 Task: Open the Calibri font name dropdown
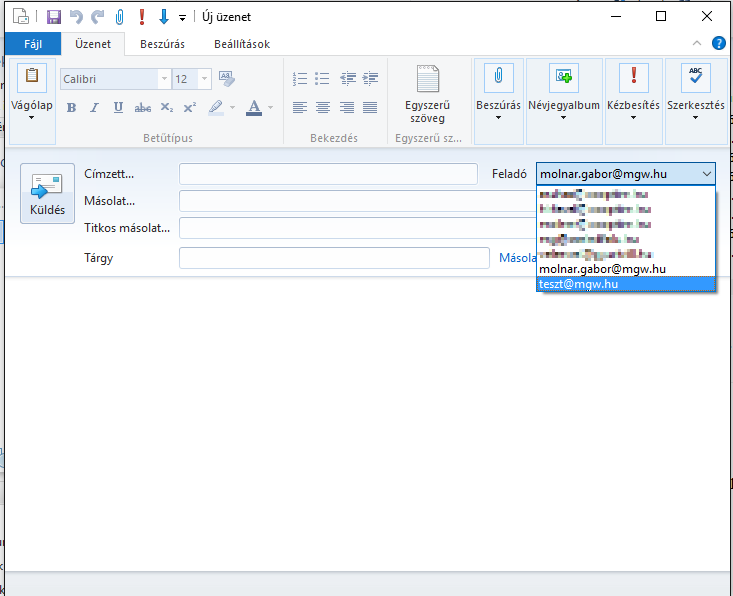pos(164,79)
